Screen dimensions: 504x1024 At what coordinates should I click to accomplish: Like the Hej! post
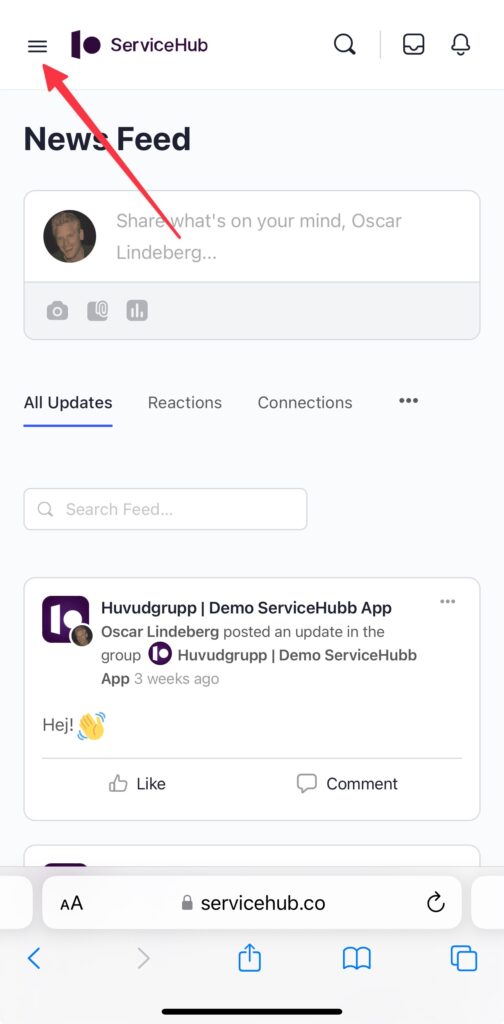pos(137,784)
